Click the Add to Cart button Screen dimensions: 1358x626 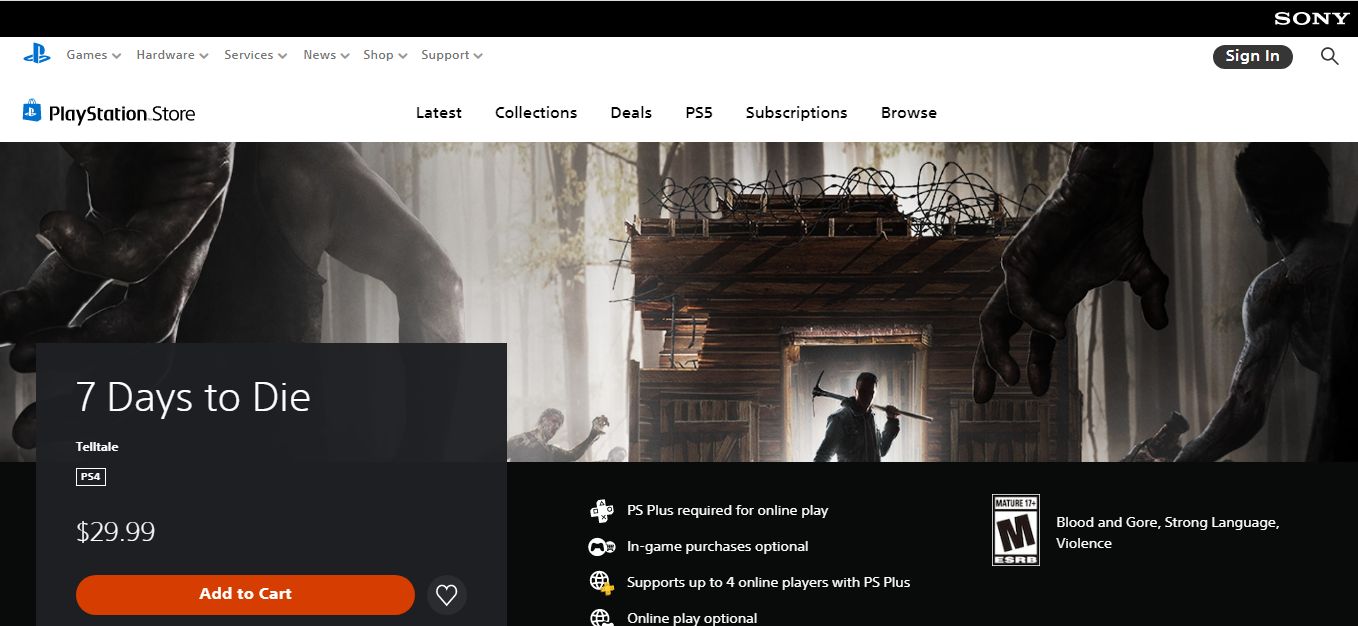tap(245, 594)
